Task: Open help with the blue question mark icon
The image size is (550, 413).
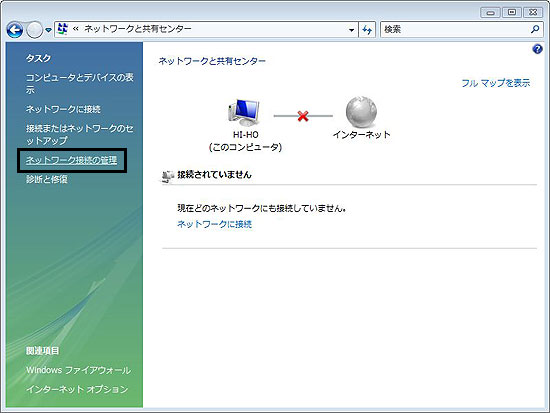Action: [x=537, y=49]
